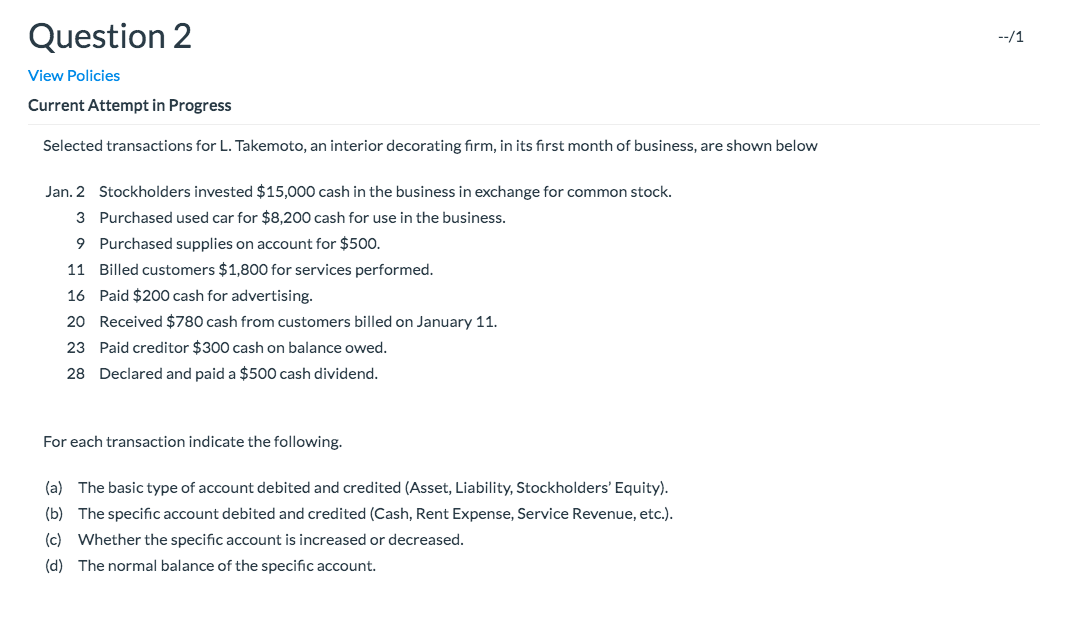Click the Jan. 3 used car purchase entry
The image size is (1076, 621).
[x=300, y=217]
